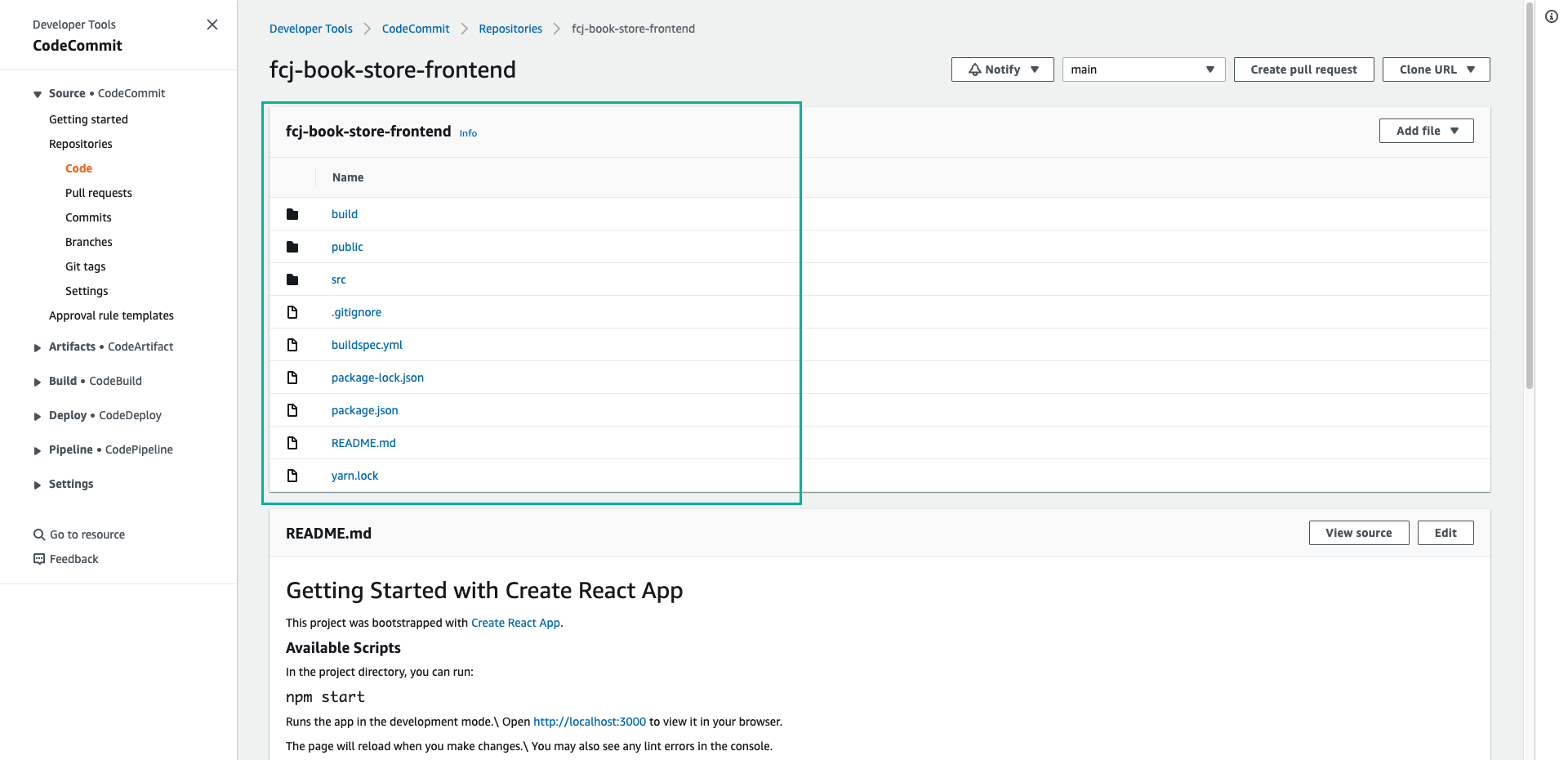Image resolution: width=1568 pixels, height=760 pixels.
Task: Click the folder icon beside build
Action: (x=292, y=214)
